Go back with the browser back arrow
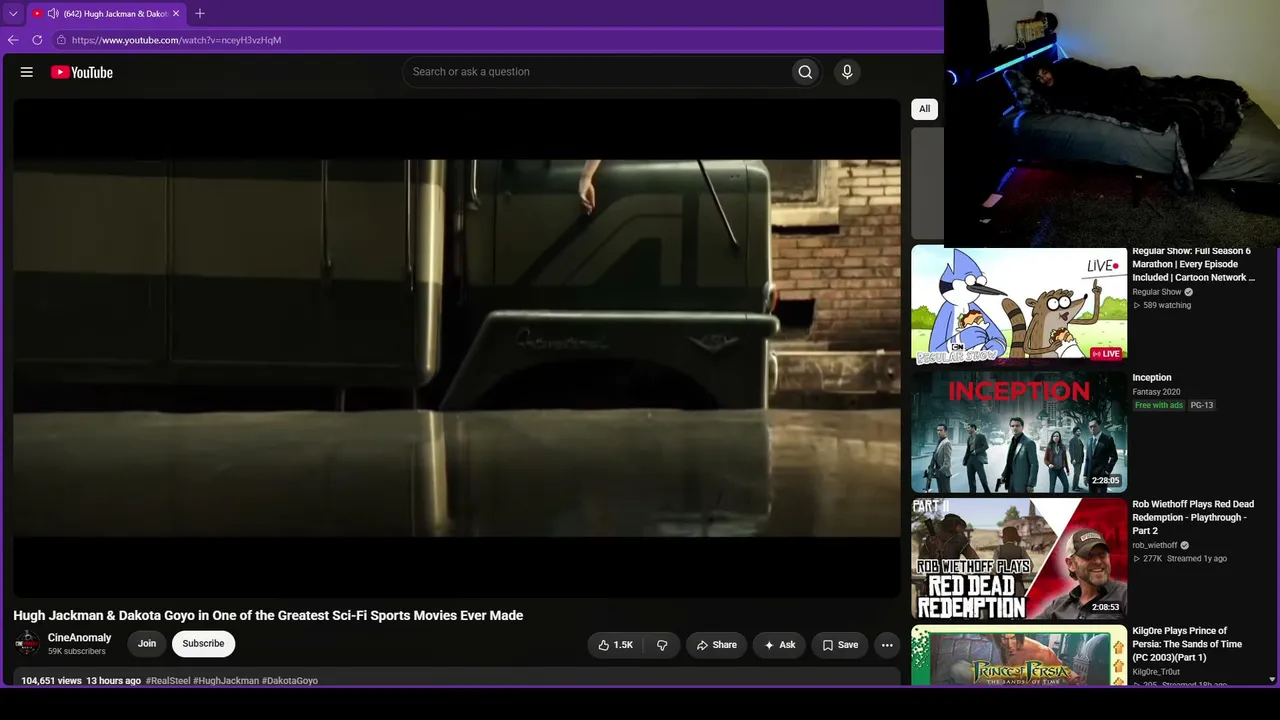The height and width of the screenshot is (720, 1280). pyautogui.click(x=13, y=40)
